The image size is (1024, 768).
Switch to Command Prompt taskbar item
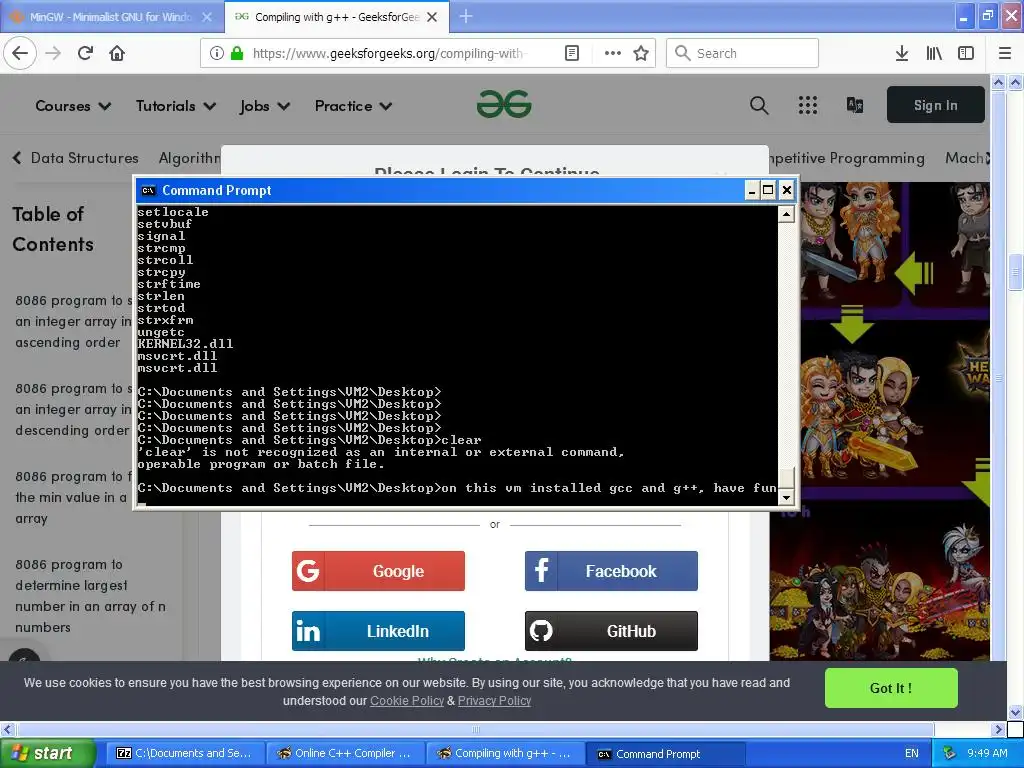[x=665, y=754]
